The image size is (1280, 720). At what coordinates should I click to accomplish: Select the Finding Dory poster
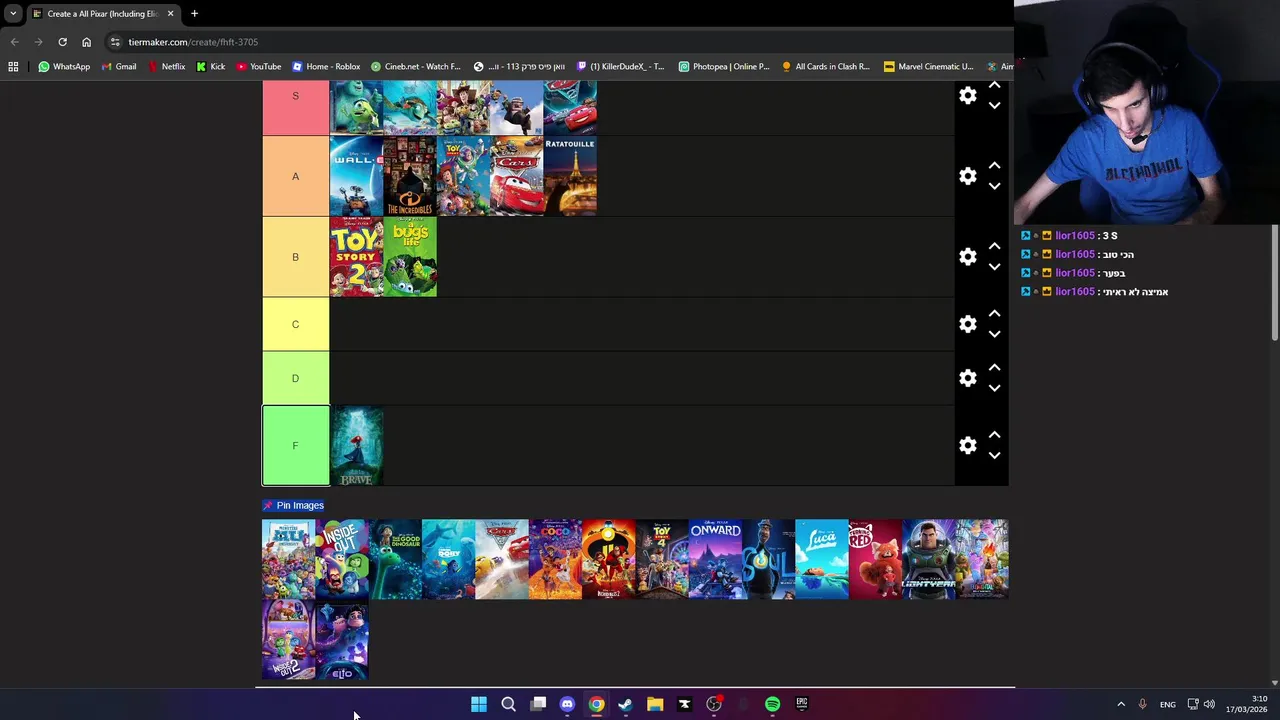[x=448, y=559]
